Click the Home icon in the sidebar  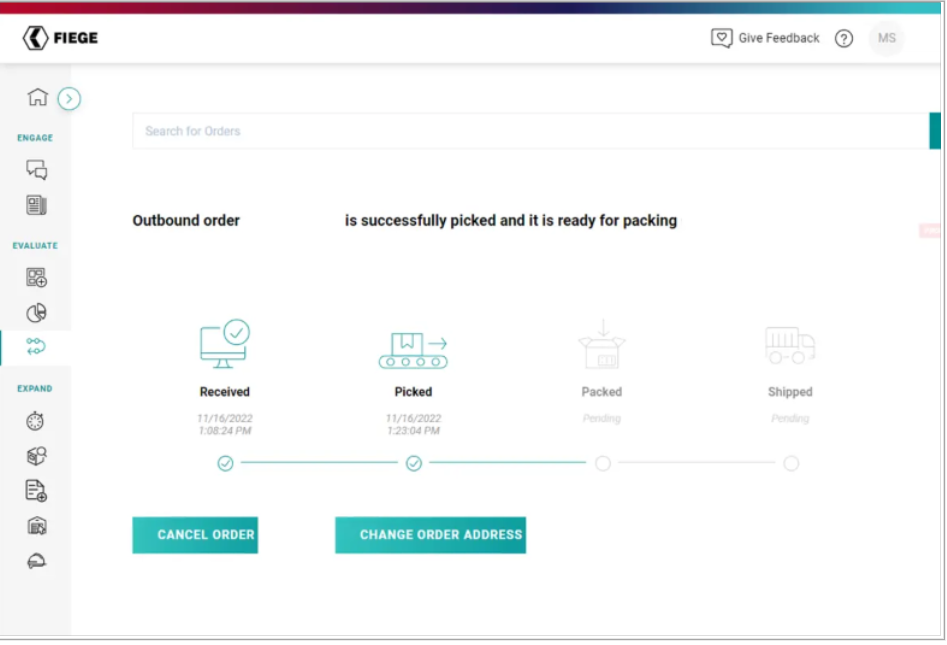37,98
